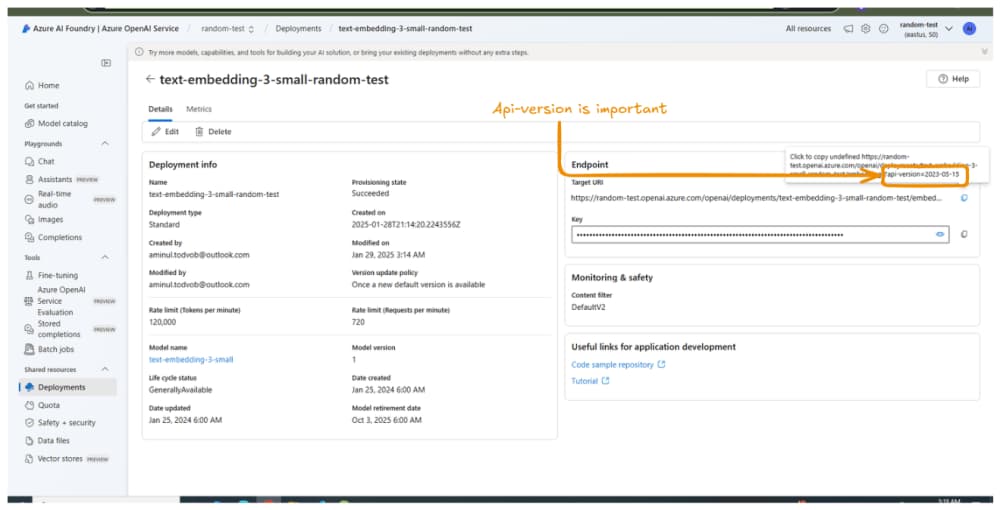
Task: Focus the masked Key field
Action: coord(760,235)
